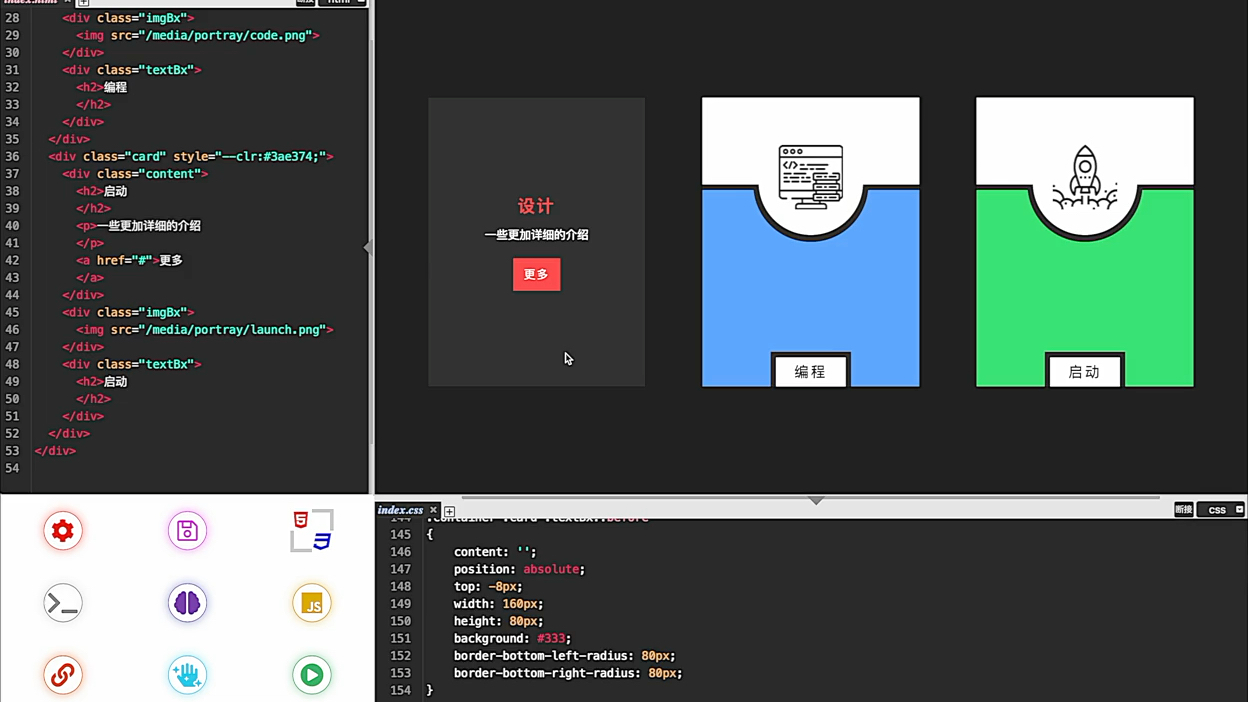Close the index.css tab
The image size is (1248, 702).
click(x=433, y=509)
